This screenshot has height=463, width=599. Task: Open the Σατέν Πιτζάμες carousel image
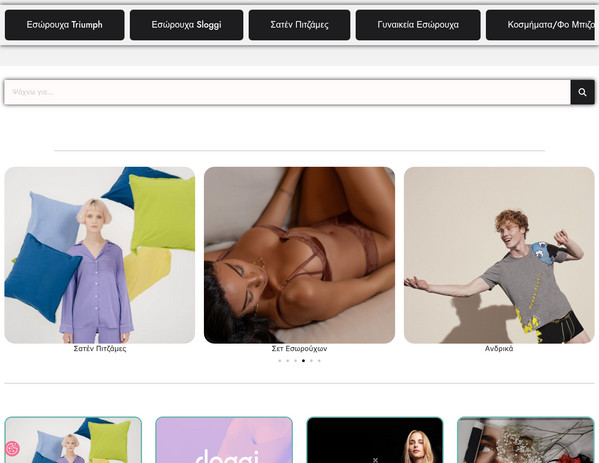pos(100,255)
